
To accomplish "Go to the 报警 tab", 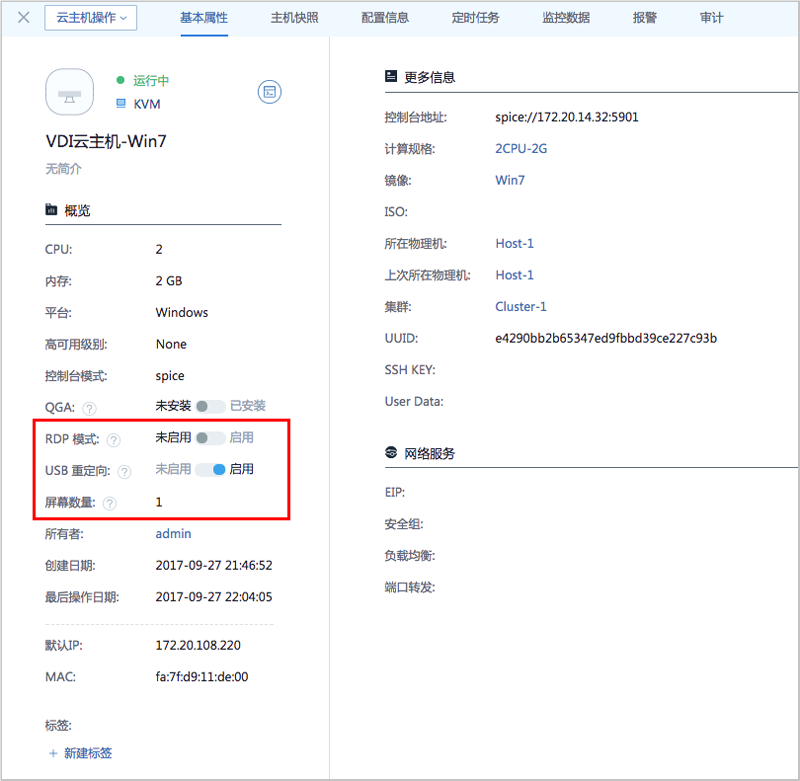I will (x=644, y=18).
